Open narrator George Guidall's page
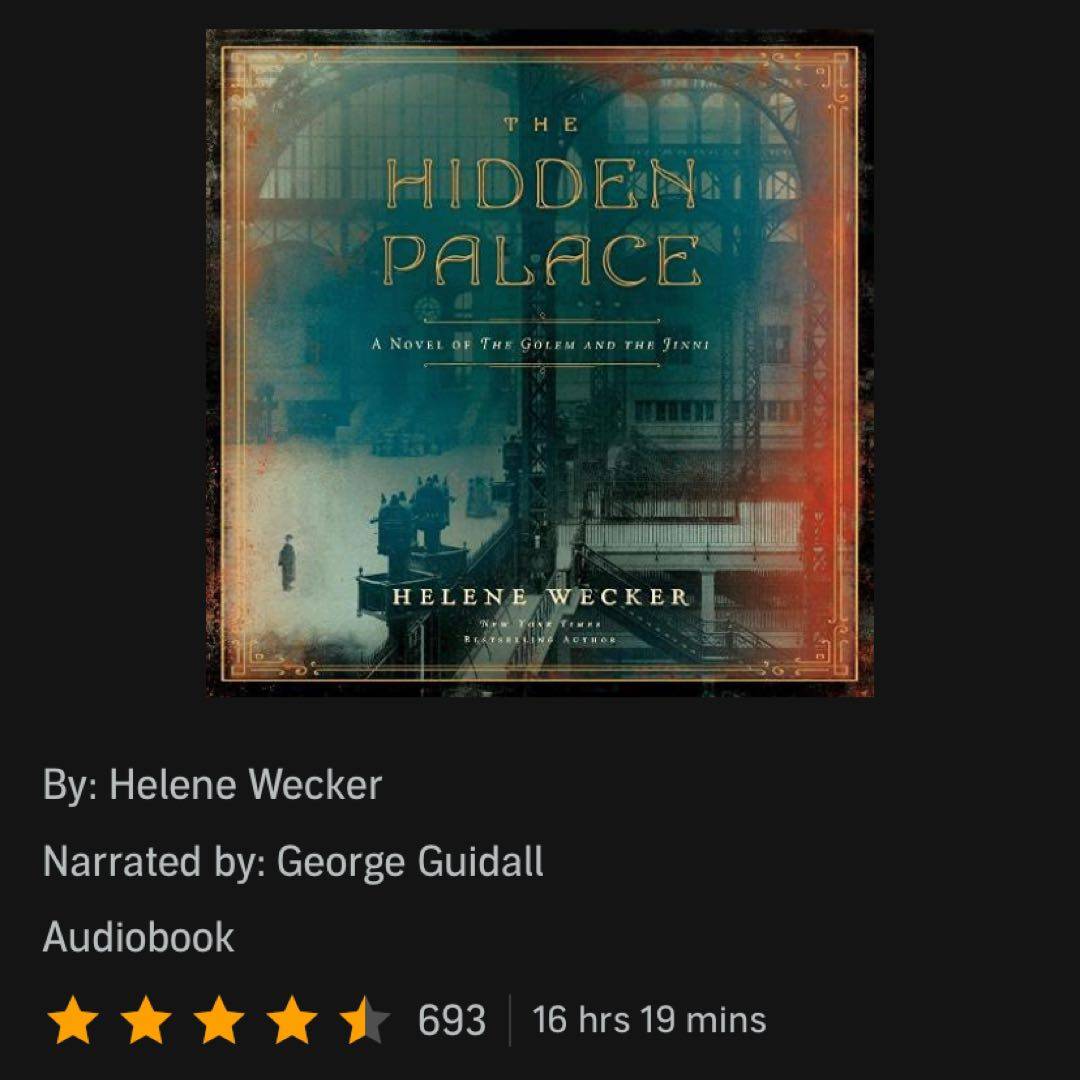 coord(410,861)
